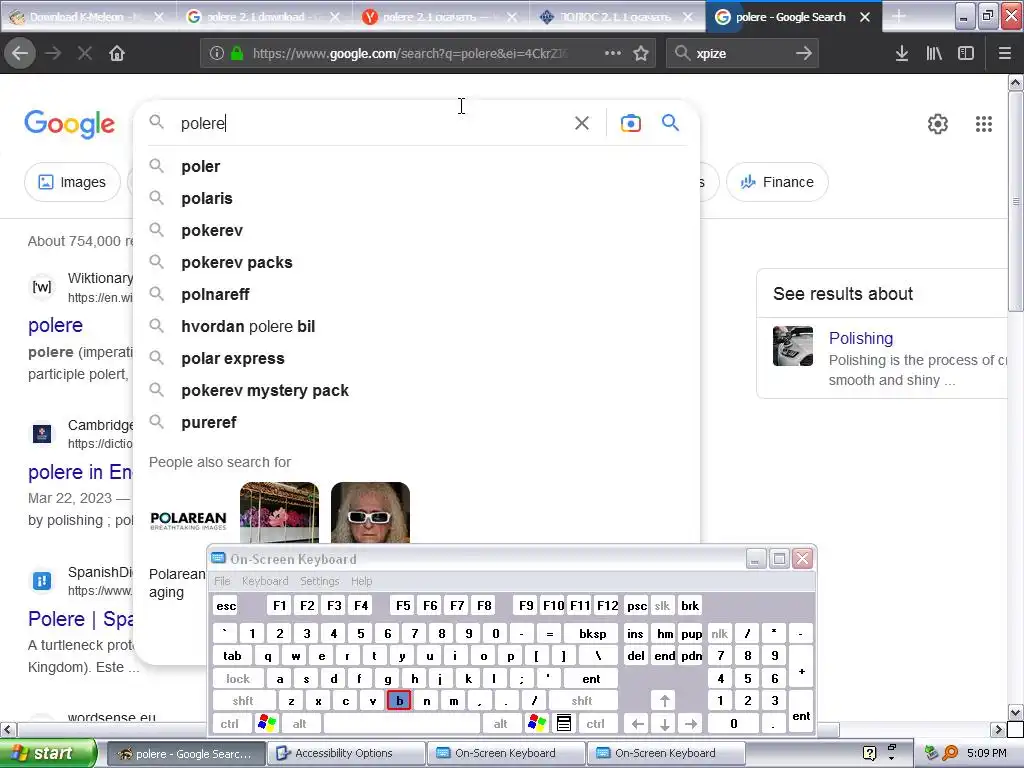Click the up arrow key on On-Screen Keyboard

[664, 701]
